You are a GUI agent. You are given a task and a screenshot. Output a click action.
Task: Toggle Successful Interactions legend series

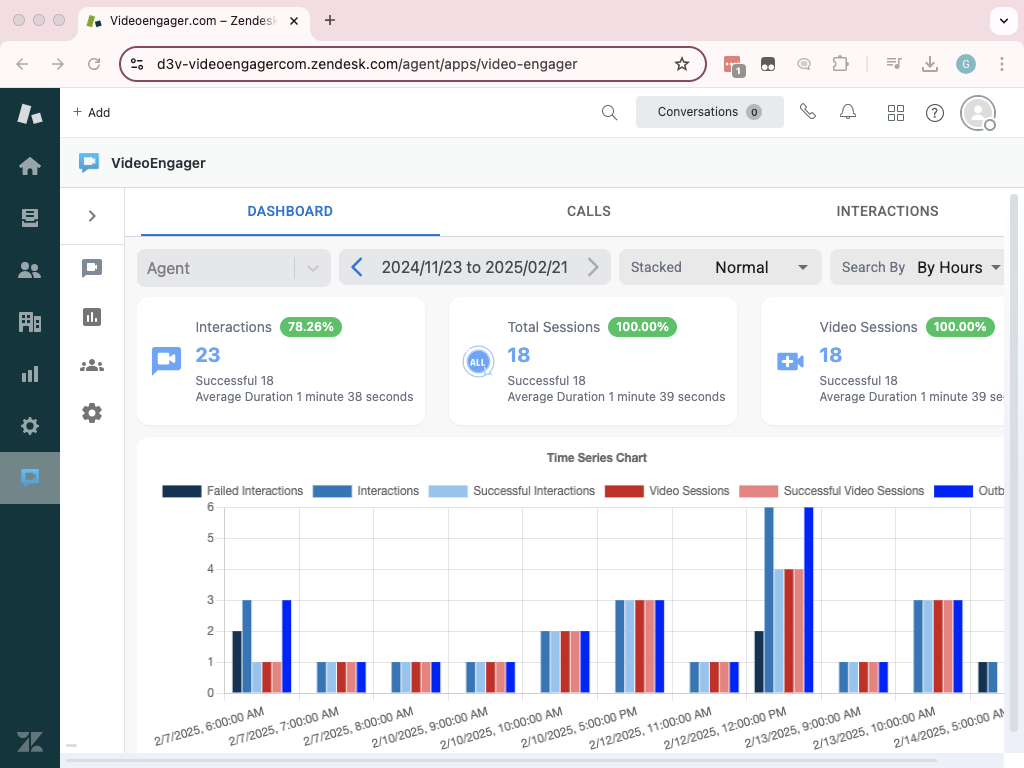tap(512, 491)
